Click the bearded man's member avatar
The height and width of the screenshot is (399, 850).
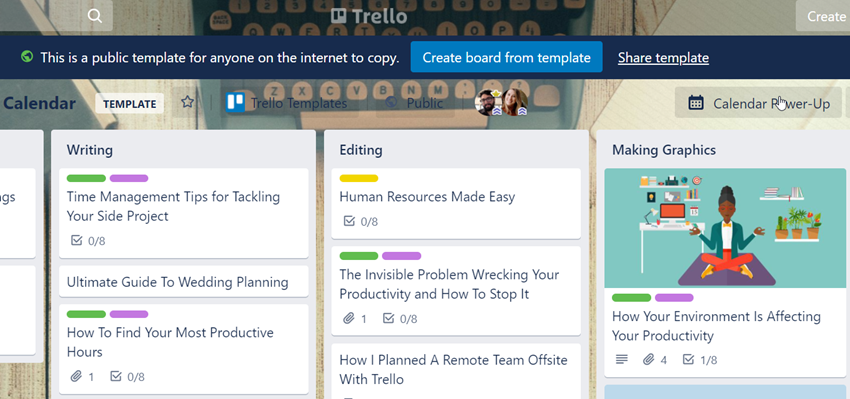pos(487,102)
